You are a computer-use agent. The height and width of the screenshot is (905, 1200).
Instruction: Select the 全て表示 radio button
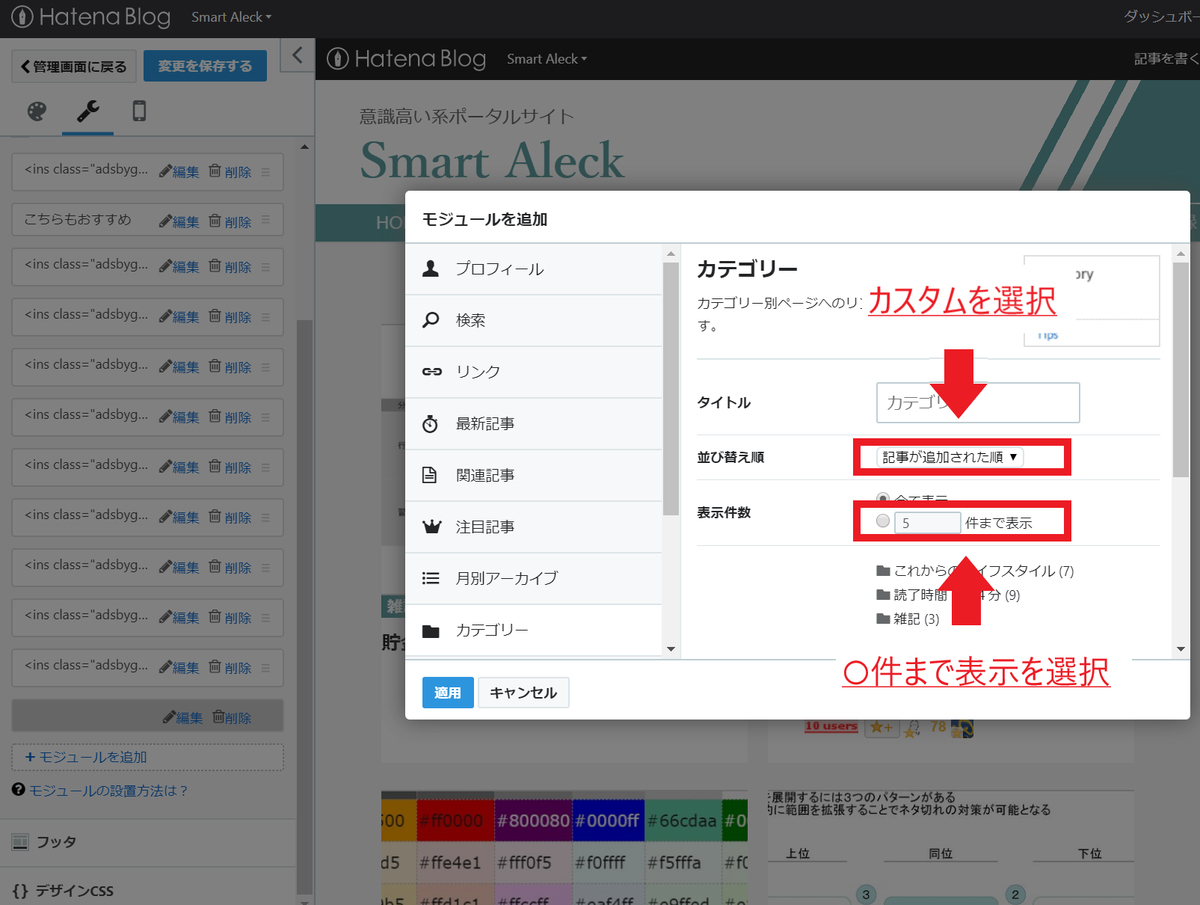click(882, 497)
